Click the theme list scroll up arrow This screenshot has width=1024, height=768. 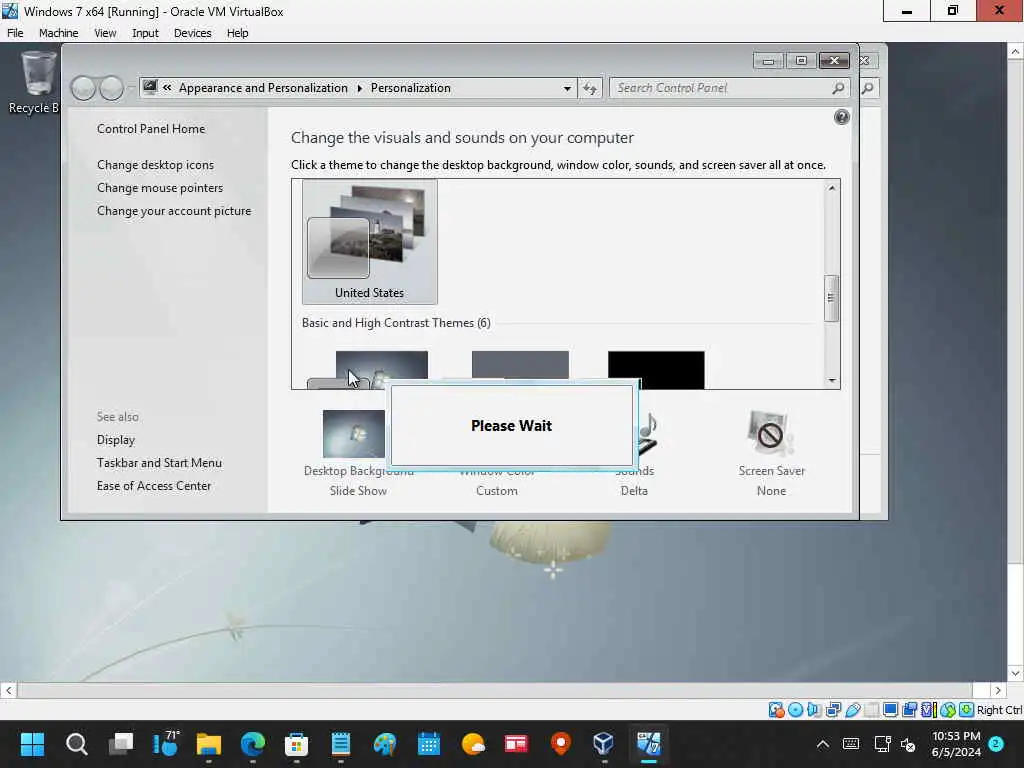(831, 189)
